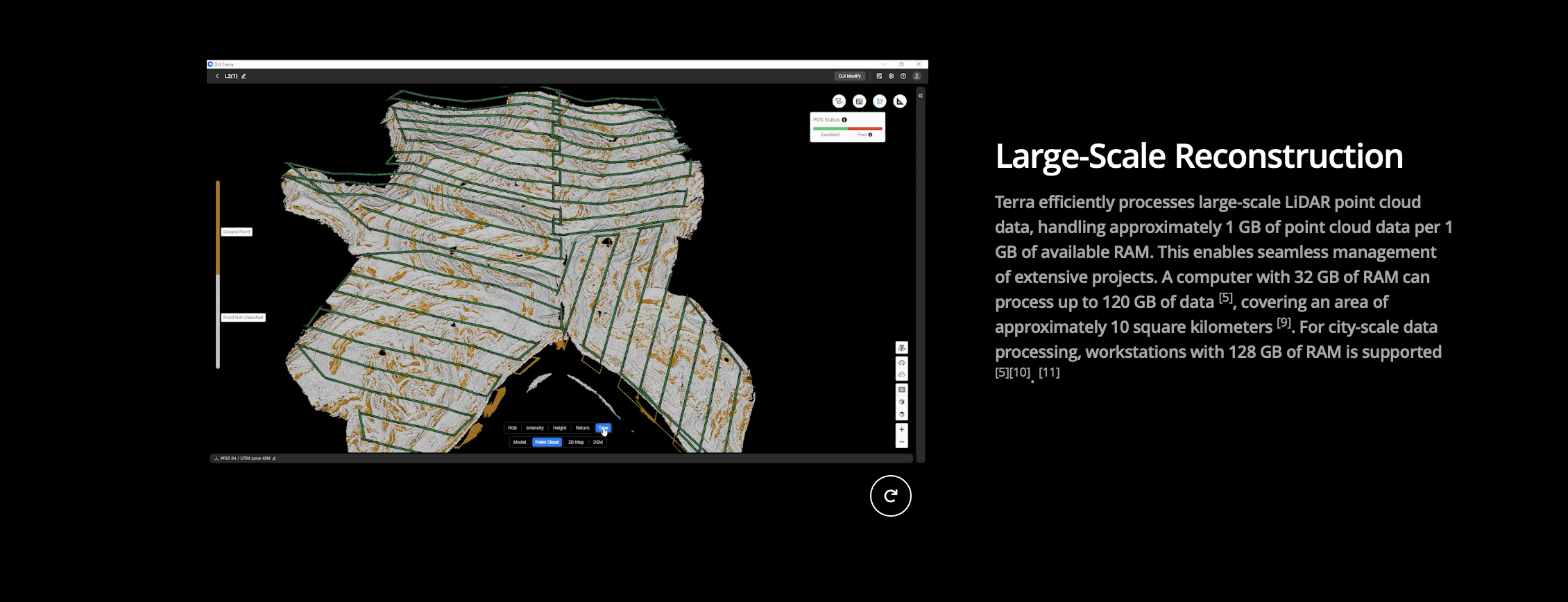
Task: Edit WGS 84 / UTM coordinate system
Action: (x=274, y=458)
